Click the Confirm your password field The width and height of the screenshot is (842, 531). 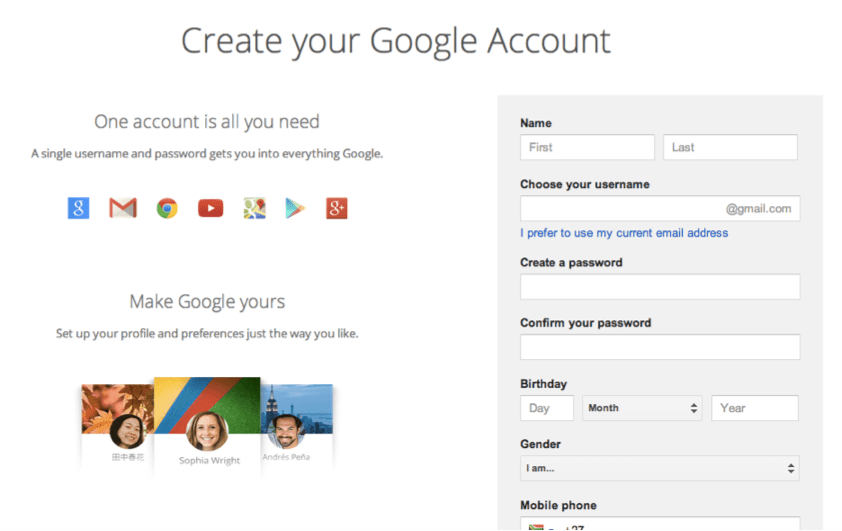coord(660,347)
